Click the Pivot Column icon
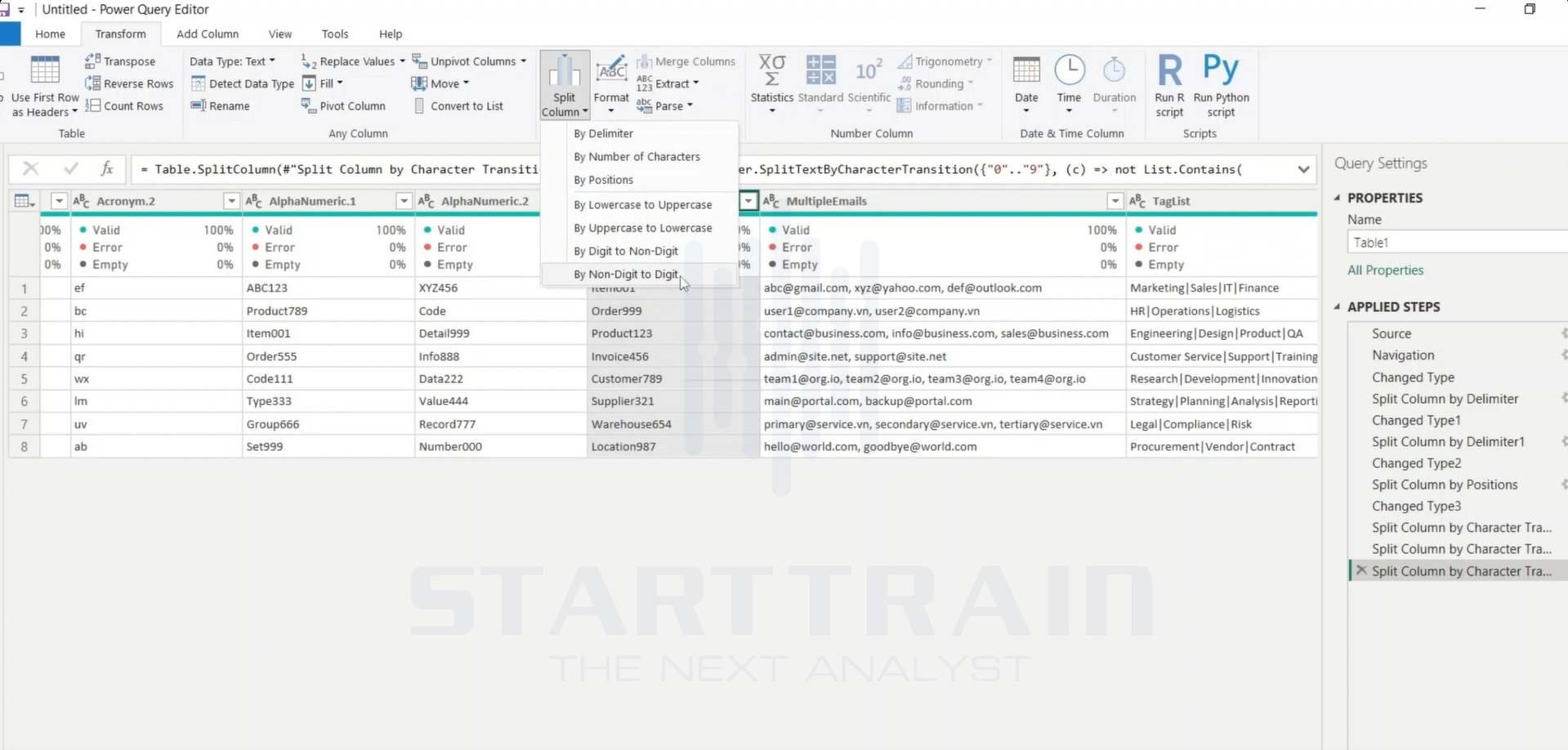Viewport: 1568px width, 750px height. [308, 105]
